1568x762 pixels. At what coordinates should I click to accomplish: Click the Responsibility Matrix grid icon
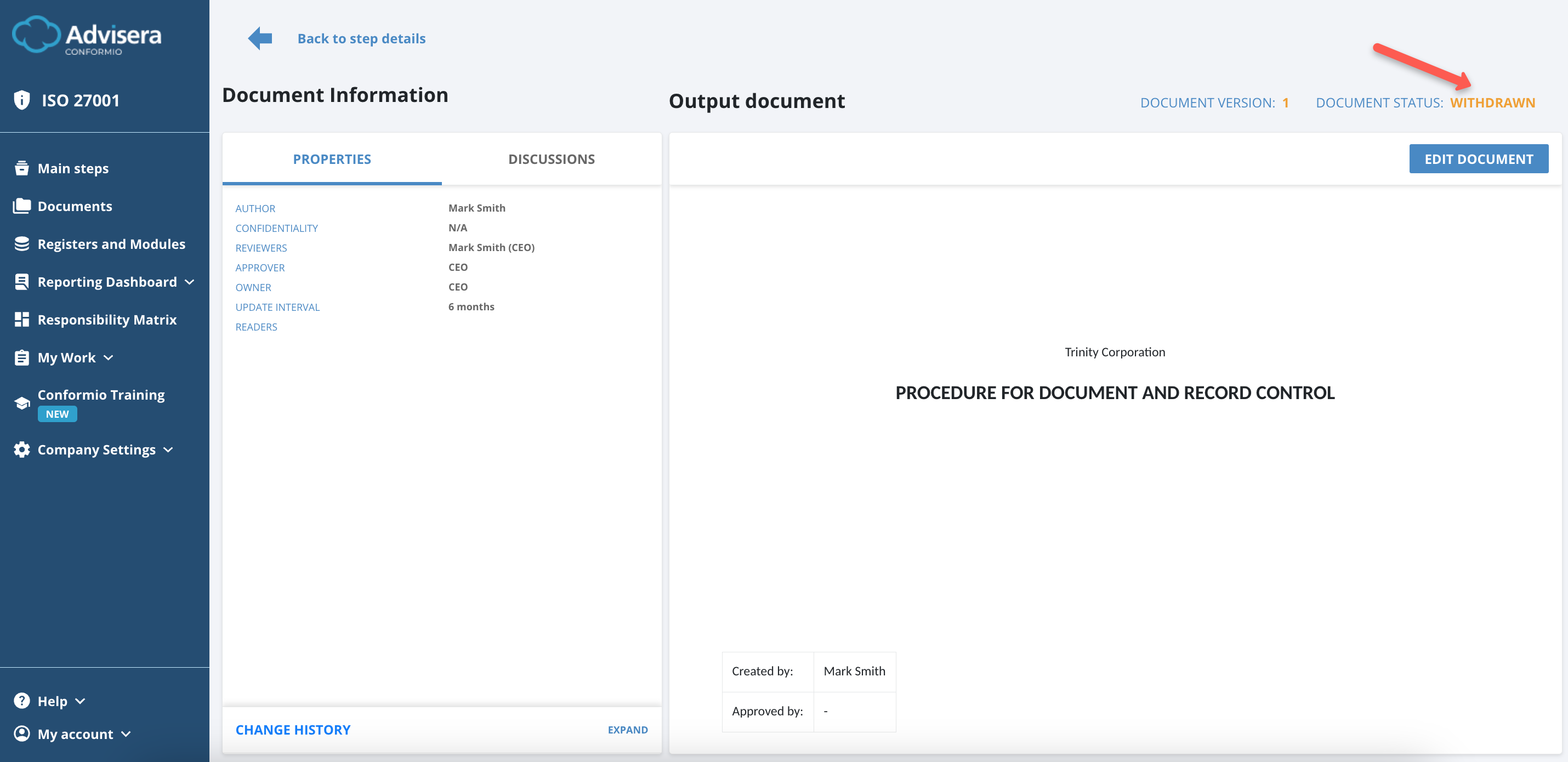pyautogui.click(x=22, y=319)
